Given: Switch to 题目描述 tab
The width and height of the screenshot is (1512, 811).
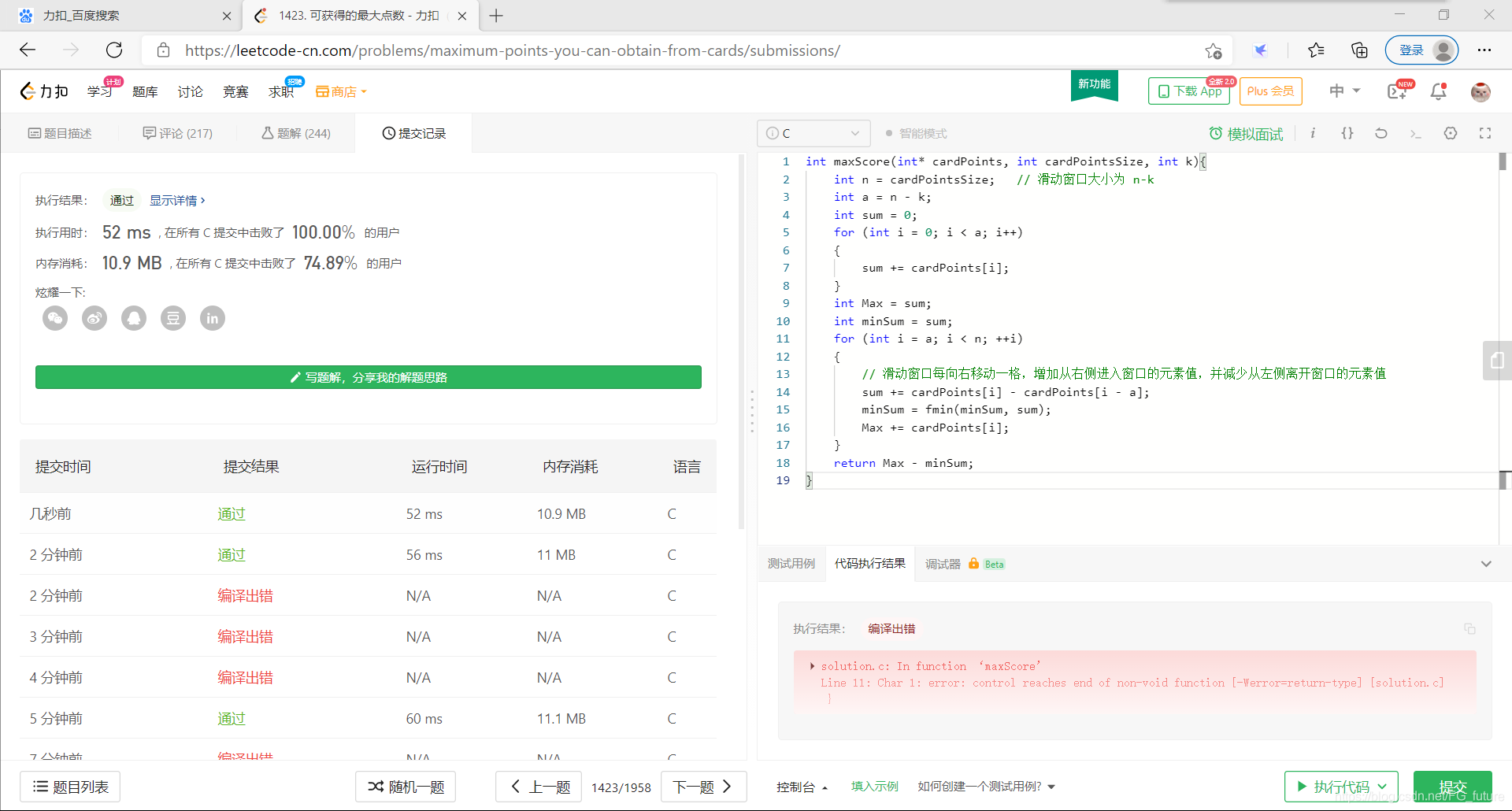Looking at the screenshot, I should [x=60, y=133].
